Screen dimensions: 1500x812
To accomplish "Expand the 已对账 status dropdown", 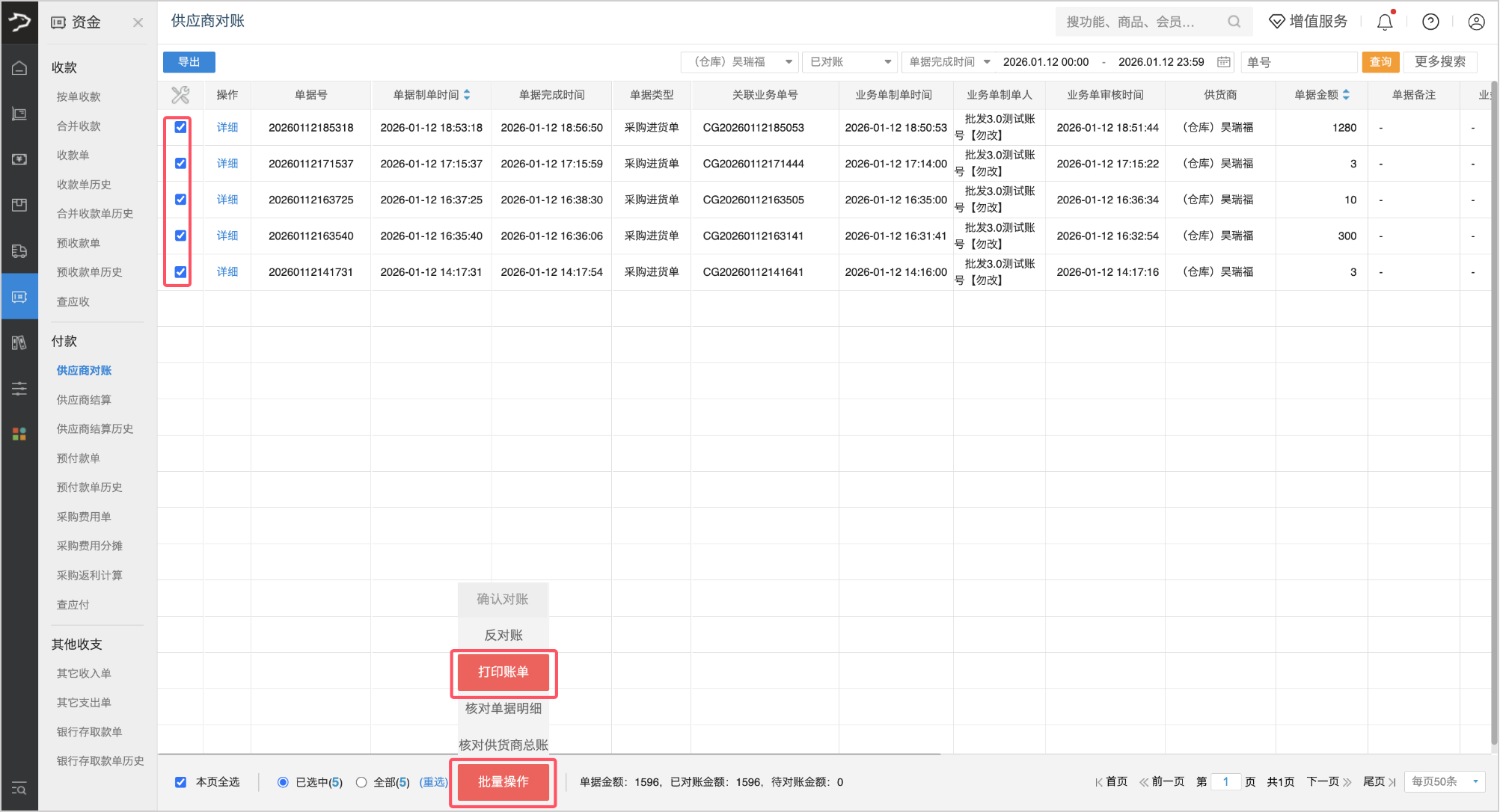I will (x=851, y=62).
